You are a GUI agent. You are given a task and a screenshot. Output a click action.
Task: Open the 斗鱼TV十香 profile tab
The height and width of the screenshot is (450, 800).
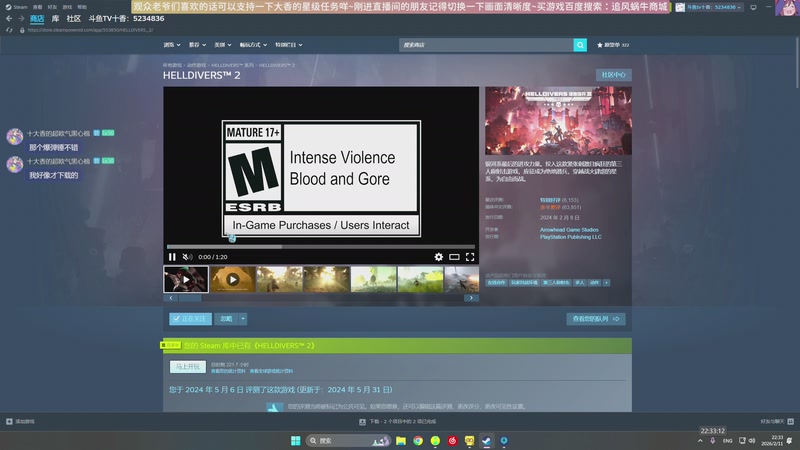126,18
